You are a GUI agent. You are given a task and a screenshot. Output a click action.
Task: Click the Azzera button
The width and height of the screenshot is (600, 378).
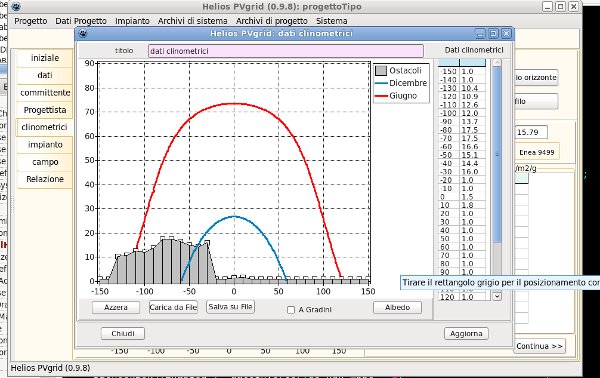[x=116, y=307]
